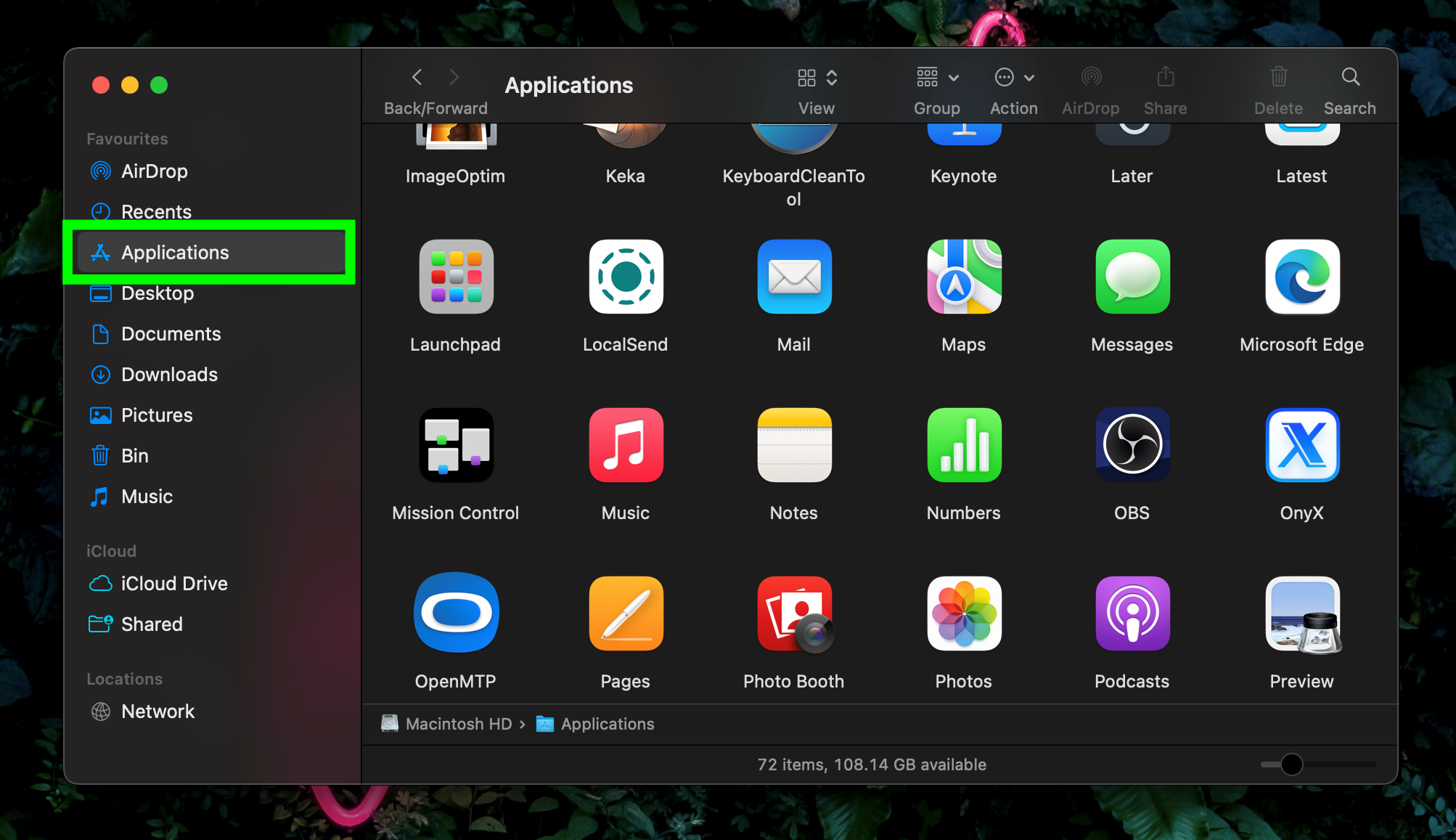Click the OpenMTP app icon
1456x840 pixels.
coord(456,613)
